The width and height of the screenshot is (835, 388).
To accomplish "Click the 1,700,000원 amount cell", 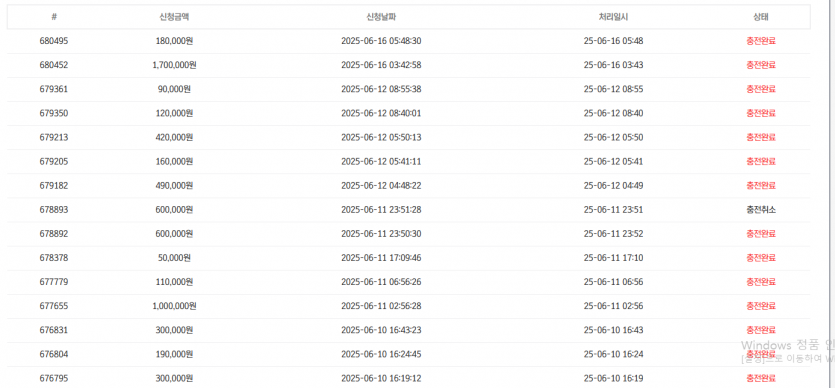I will 174,65.
